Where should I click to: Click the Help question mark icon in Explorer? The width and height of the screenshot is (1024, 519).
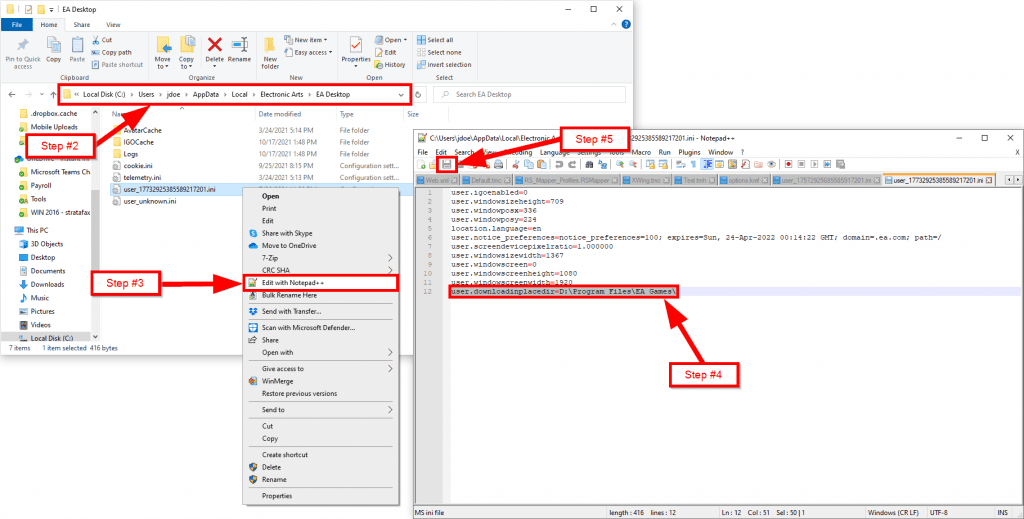click(626, 25)
